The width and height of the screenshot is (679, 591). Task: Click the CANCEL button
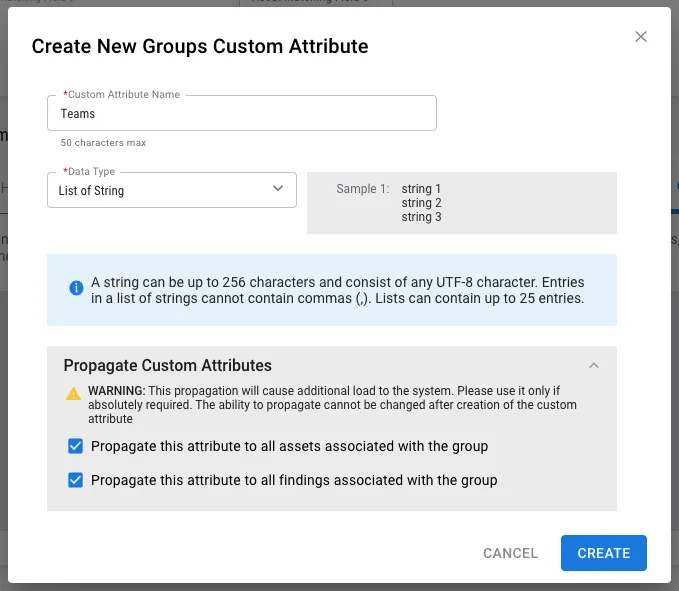[511, 553]
